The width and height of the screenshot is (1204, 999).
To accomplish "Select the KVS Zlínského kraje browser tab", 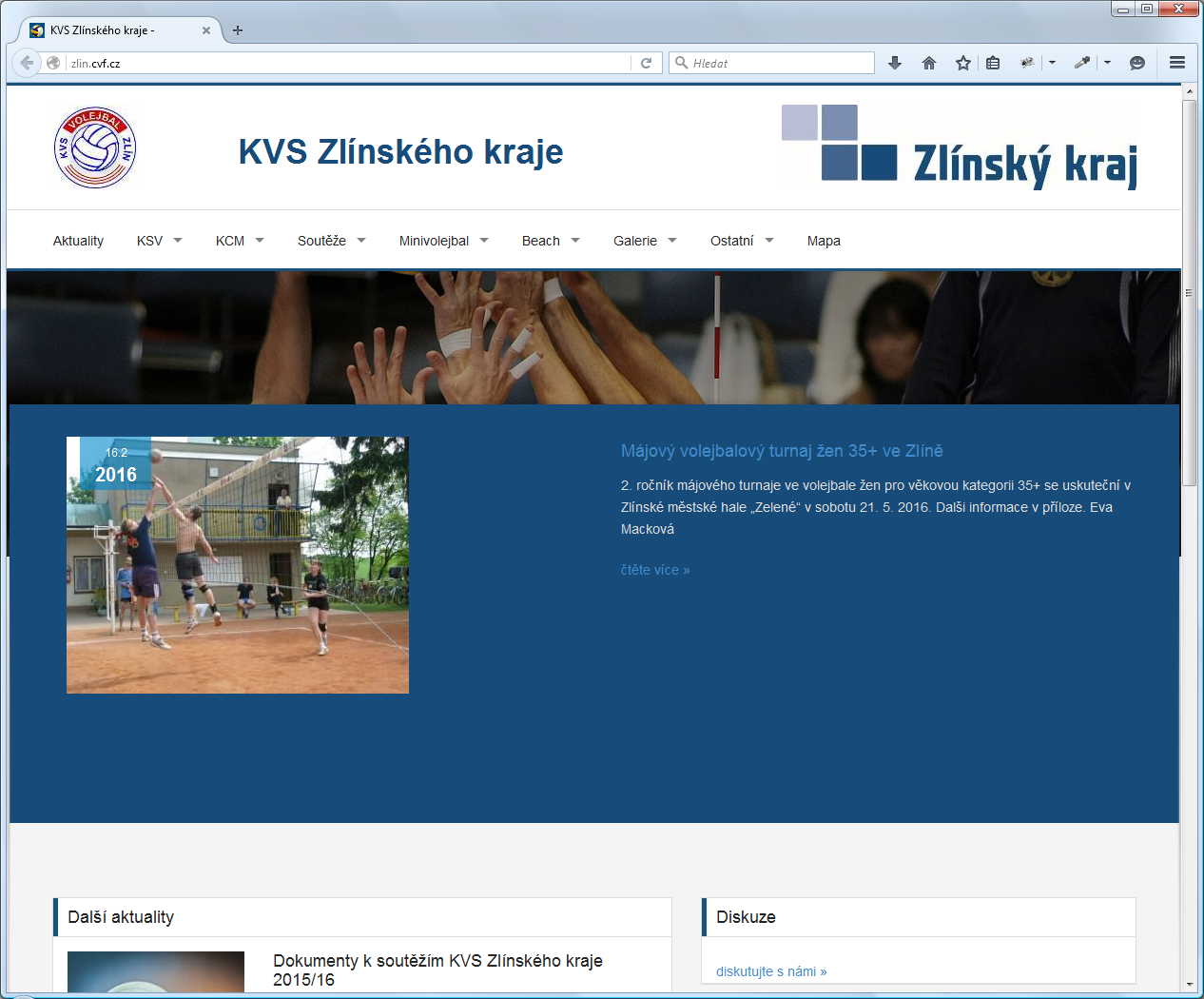I will pos(120,30).
